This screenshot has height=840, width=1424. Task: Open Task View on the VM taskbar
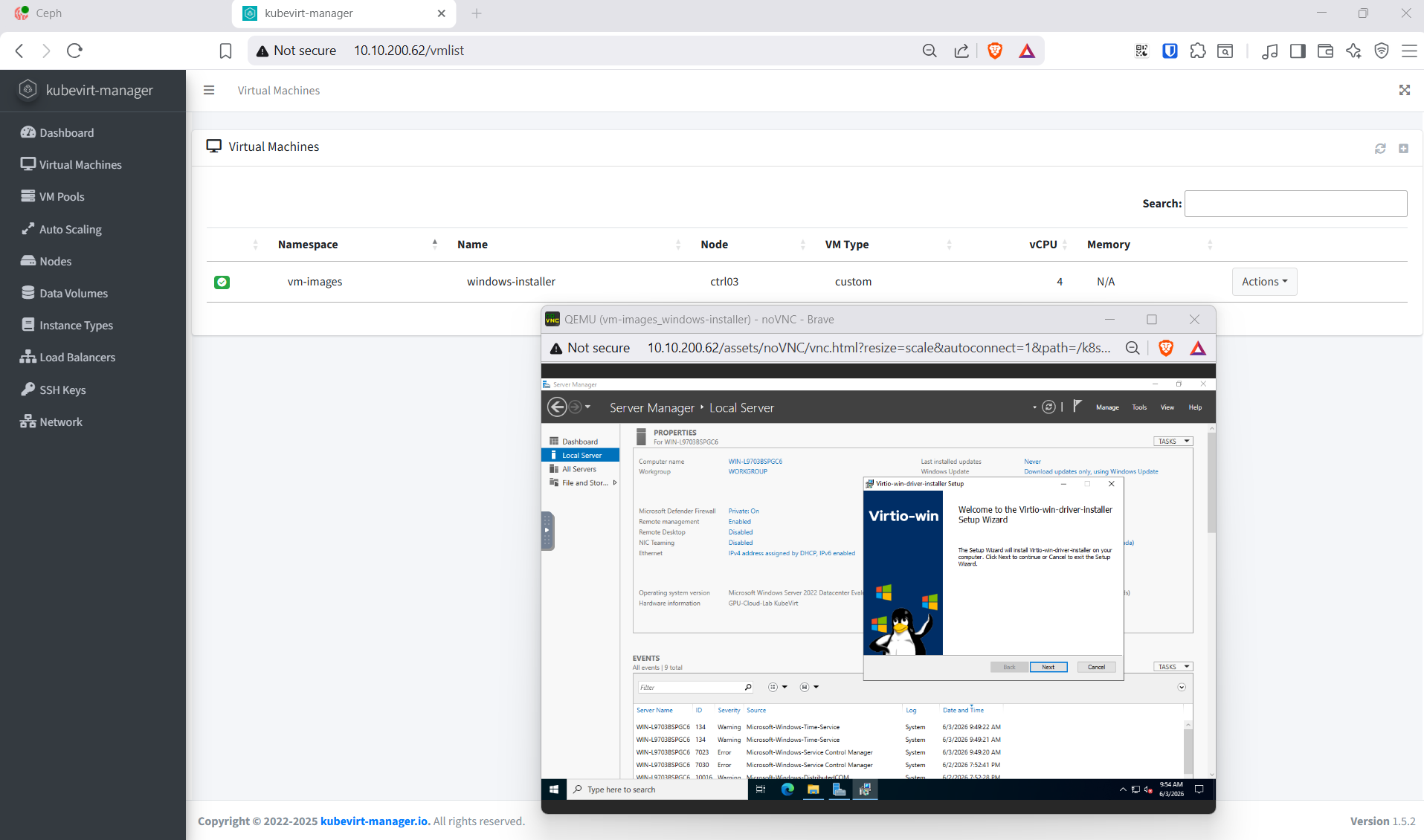click(761, 789)
